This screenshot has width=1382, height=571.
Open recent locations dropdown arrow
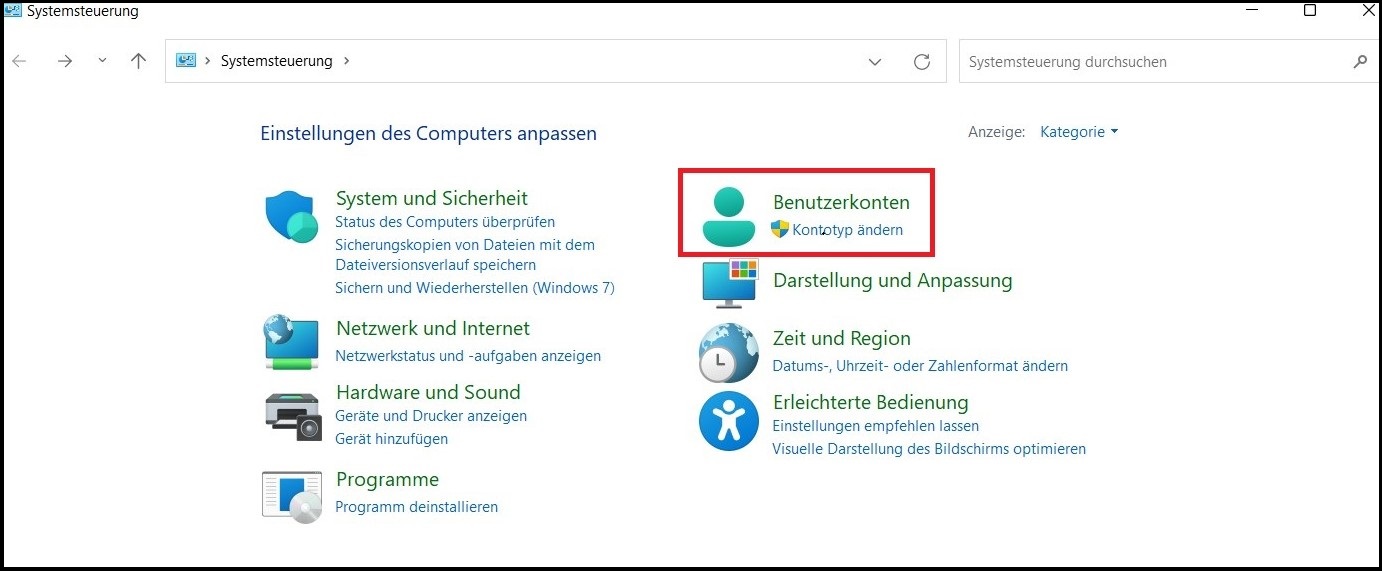pos(102,61)
